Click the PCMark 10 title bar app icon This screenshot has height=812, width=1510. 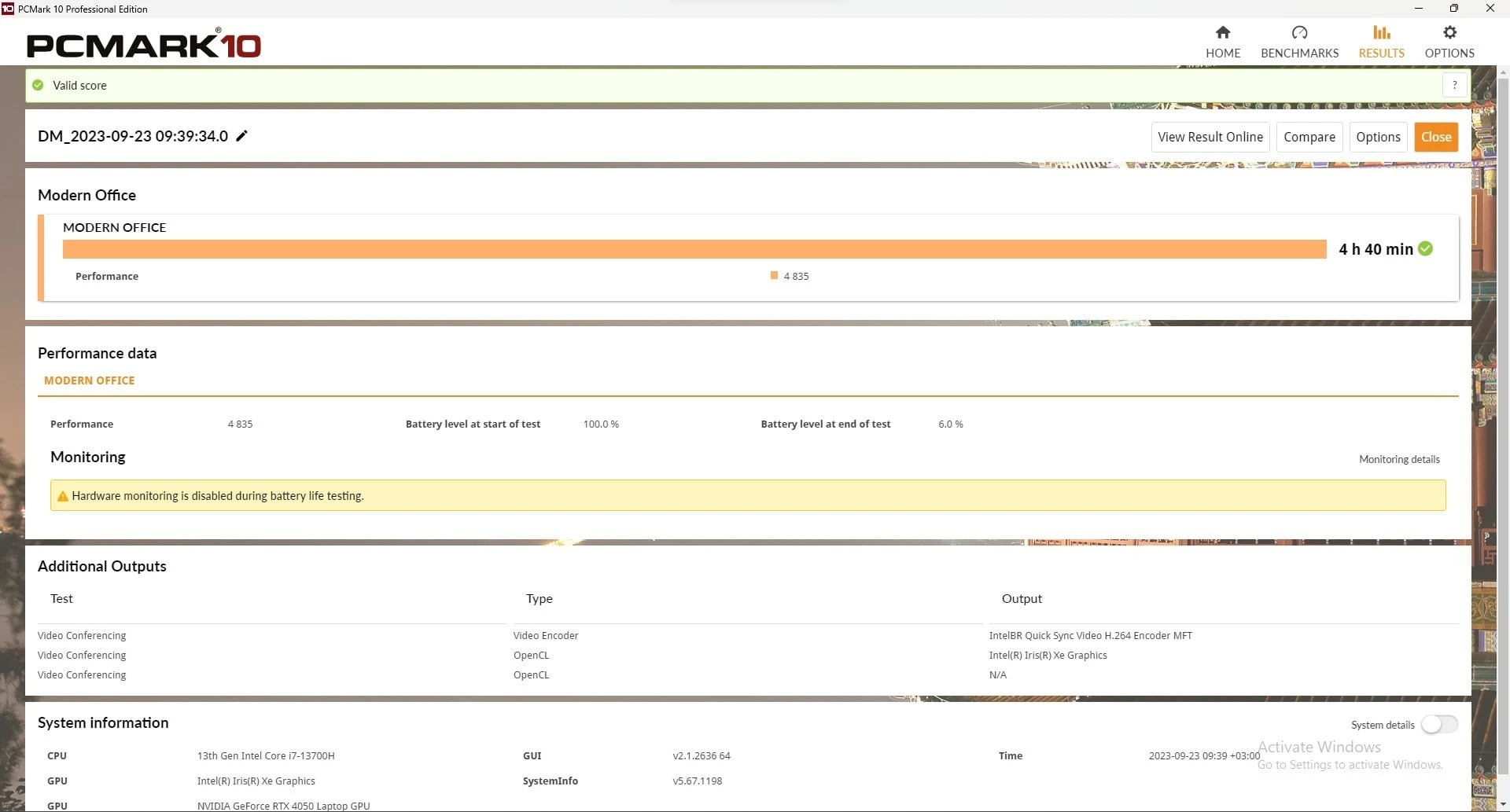pyautogui.click(x=8, y=9)
